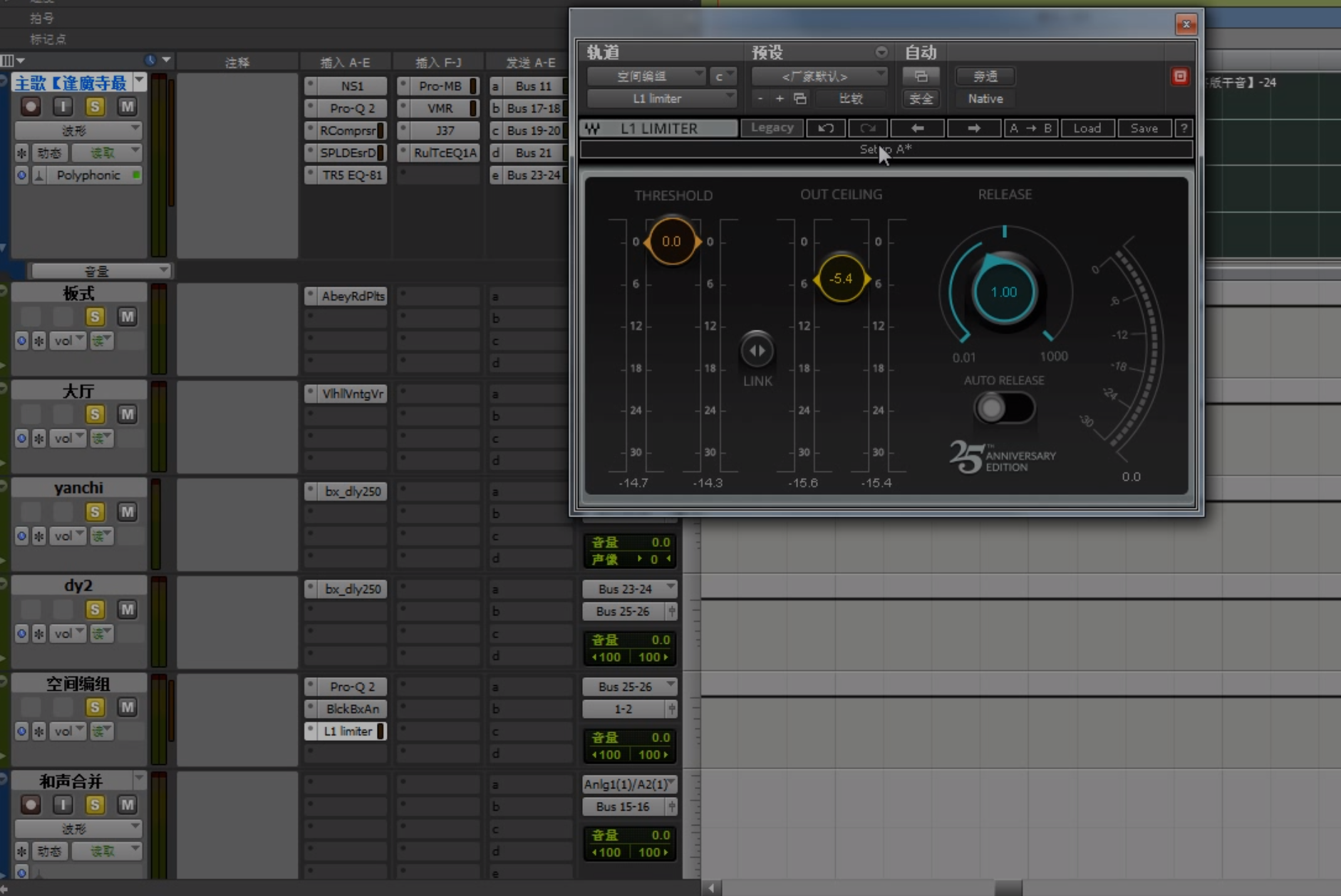Image resolution: width=1341 pixels, height=896 pixels.
Task: Click the Load button in the plugin header
Action: [x=1087, y=128]
